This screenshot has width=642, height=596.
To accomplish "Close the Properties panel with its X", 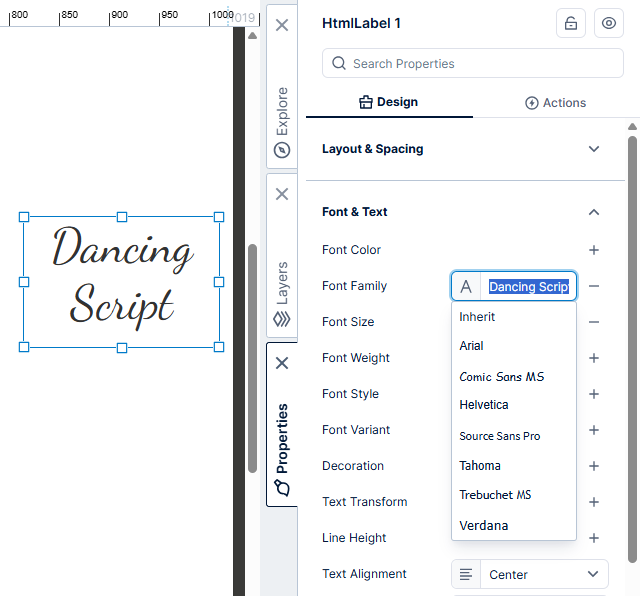I will pos(282,363).
